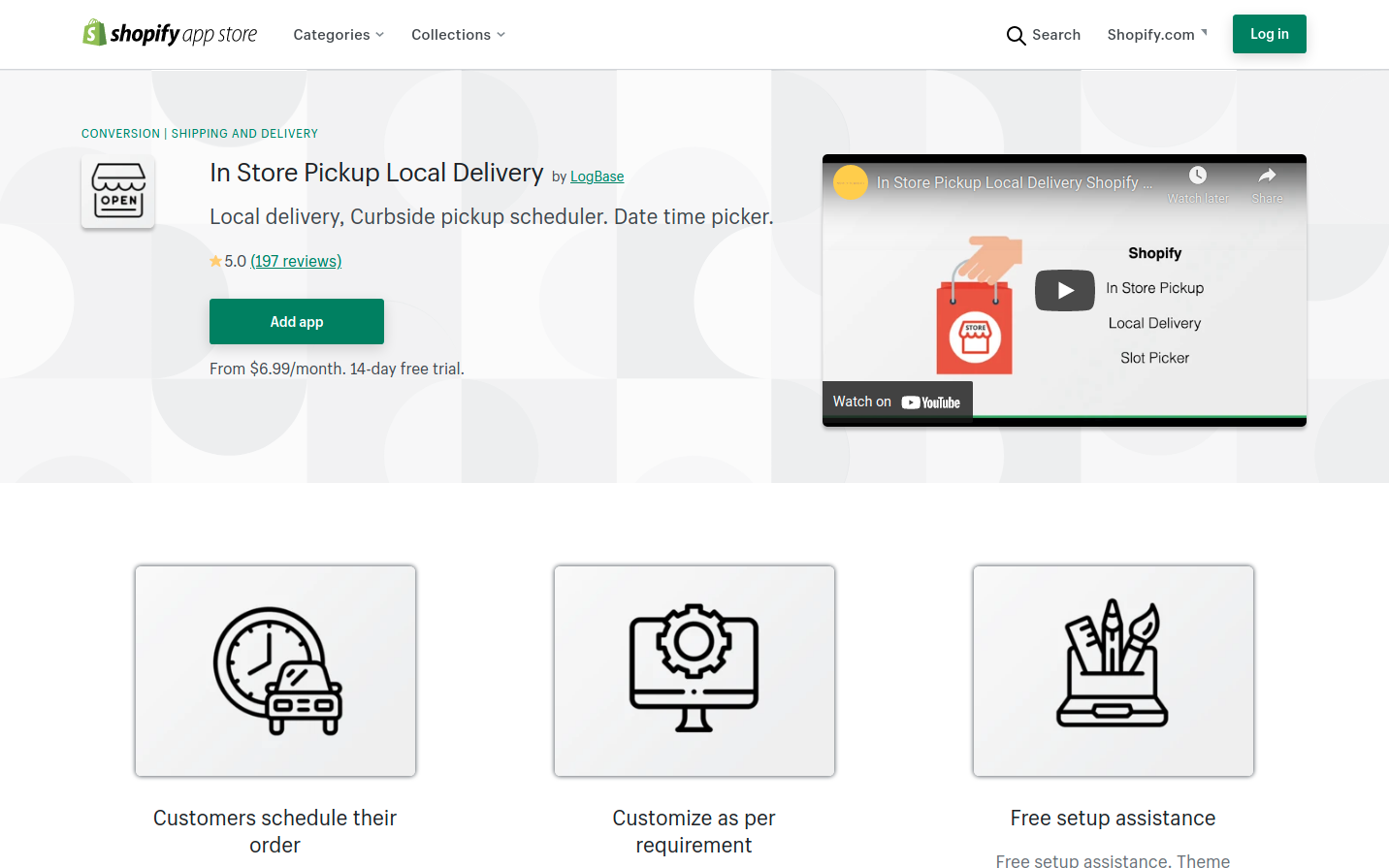The width and height of the screenshot is (1389, 868).
Task: Click the 'Free setup assistance' heading
Action: point(1113,818)
